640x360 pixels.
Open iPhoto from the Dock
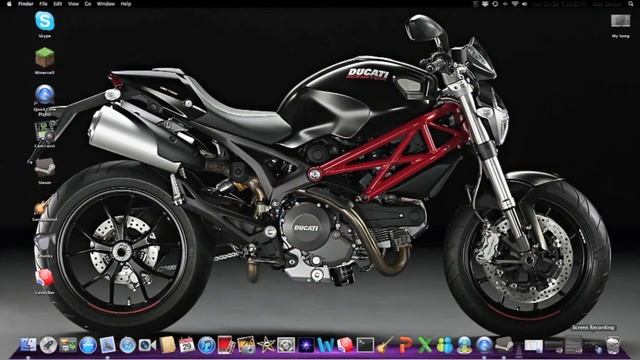246,345
